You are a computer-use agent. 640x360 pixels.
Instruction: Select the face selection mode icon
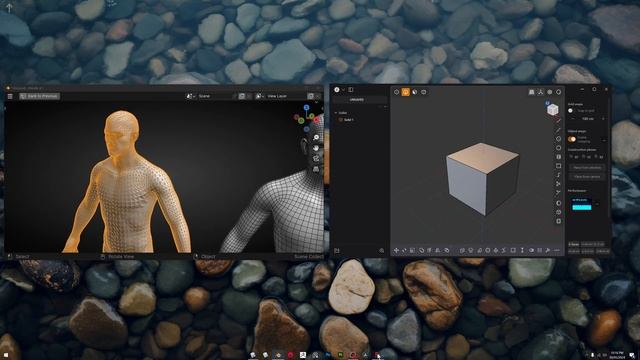[415, 92]
